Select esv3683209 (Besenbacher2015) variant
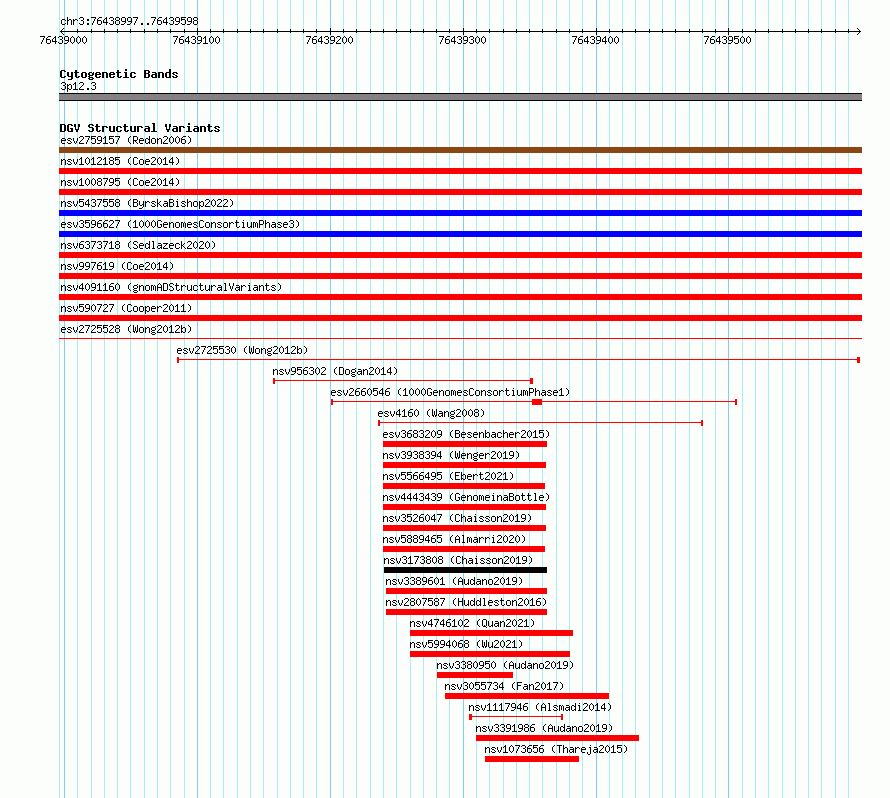This screenshot has width=890, height=798. pyautogui.click(x=466, y=434)
